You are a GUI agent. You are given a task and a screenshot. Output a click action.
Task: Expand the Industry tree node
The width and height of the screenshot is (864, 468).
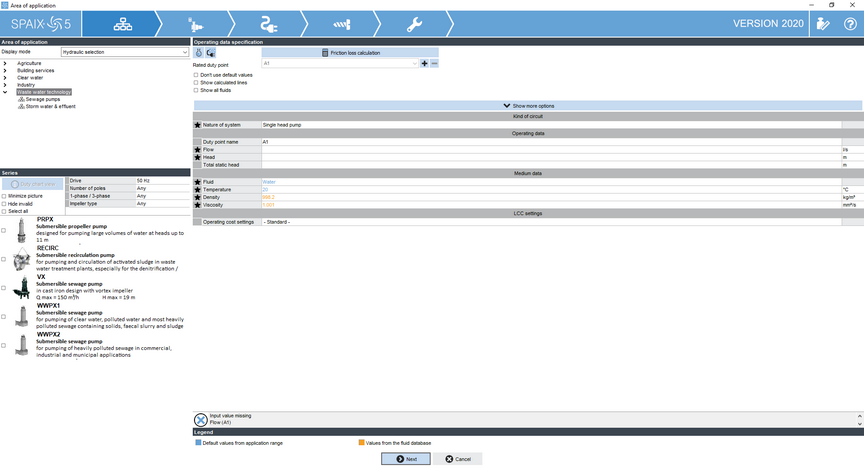coord(5,85)
